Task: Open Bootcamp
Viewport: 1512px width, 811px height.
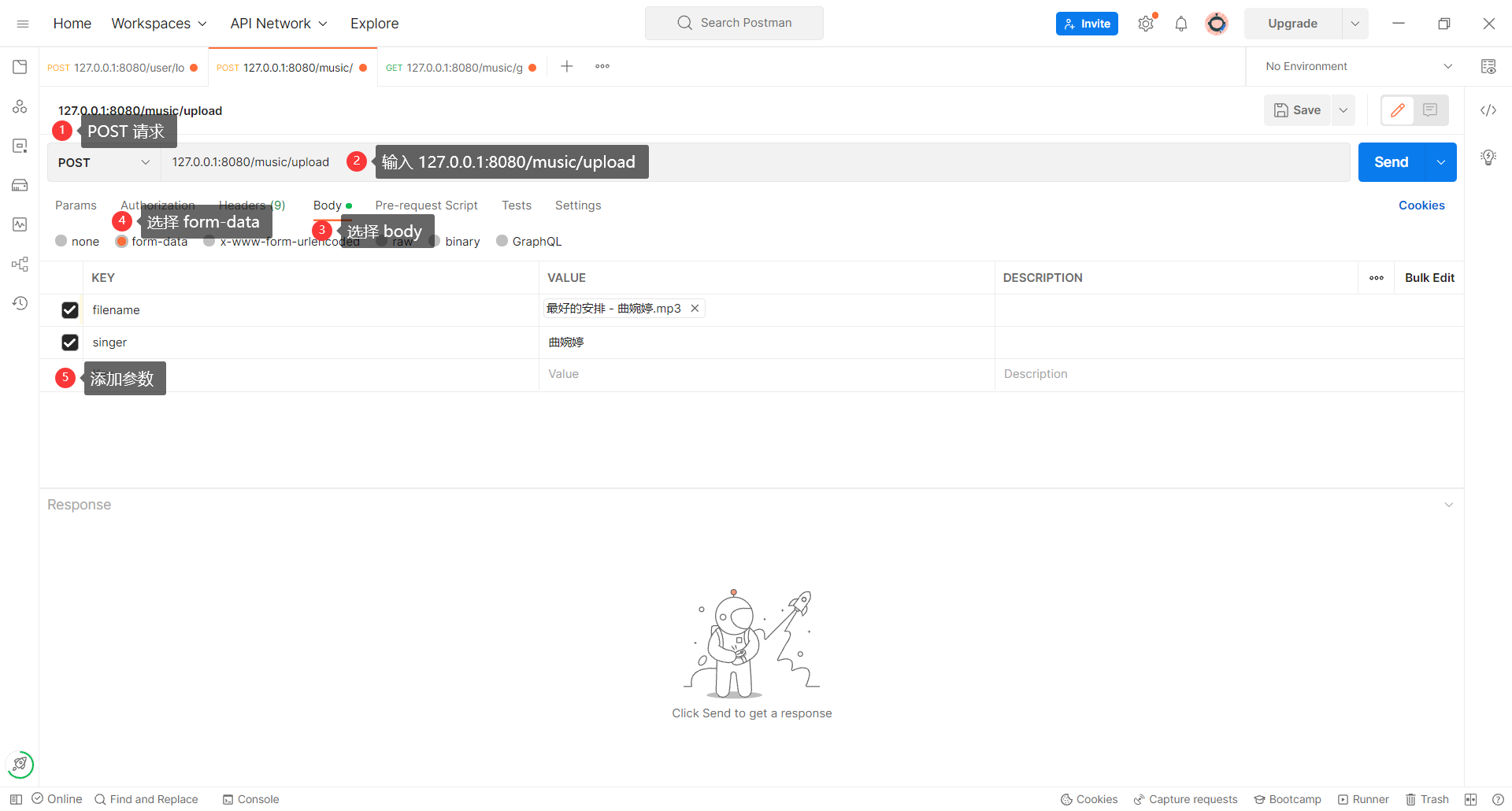Action: pyautogui.click(x=1288, y=799)
